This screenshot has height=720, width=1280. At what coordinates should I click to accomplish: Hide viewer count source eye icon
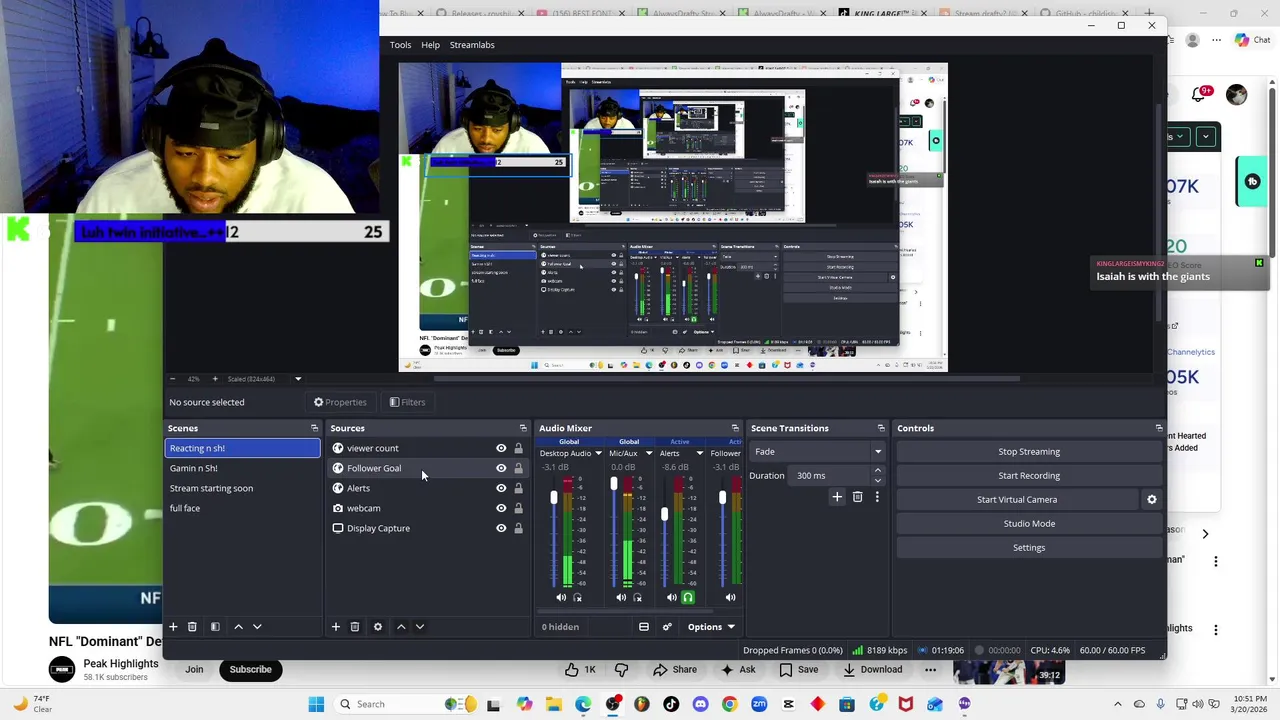pos(501,448)
